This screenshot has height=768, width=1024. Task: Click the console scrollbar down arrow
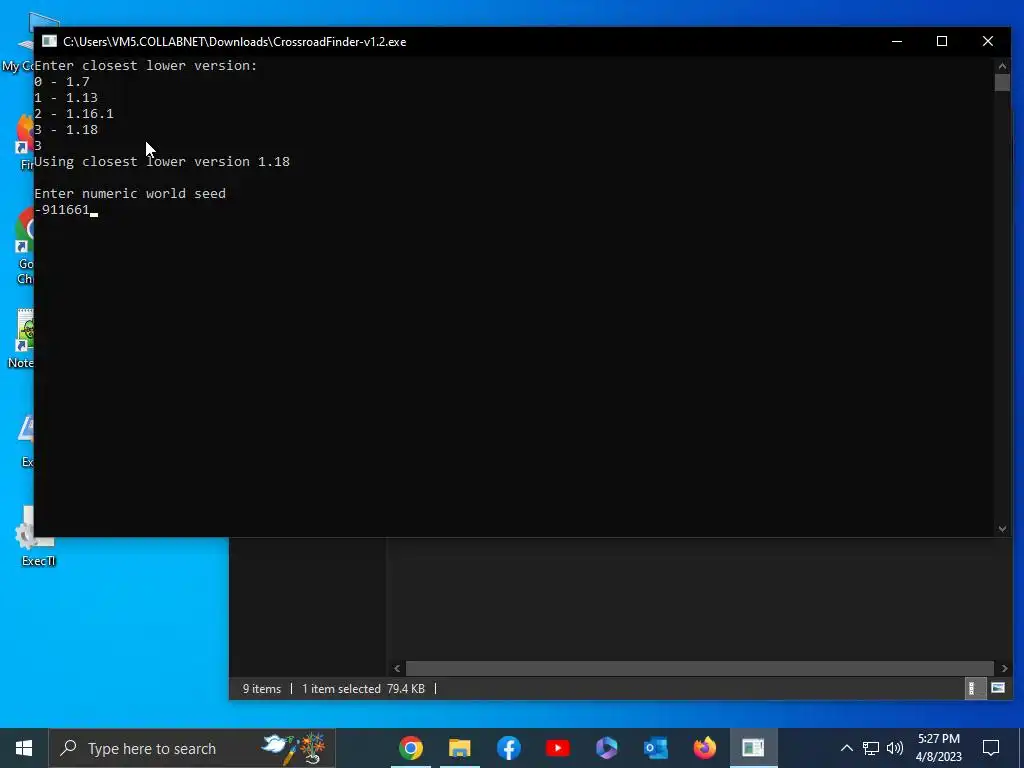(1002, 529)
